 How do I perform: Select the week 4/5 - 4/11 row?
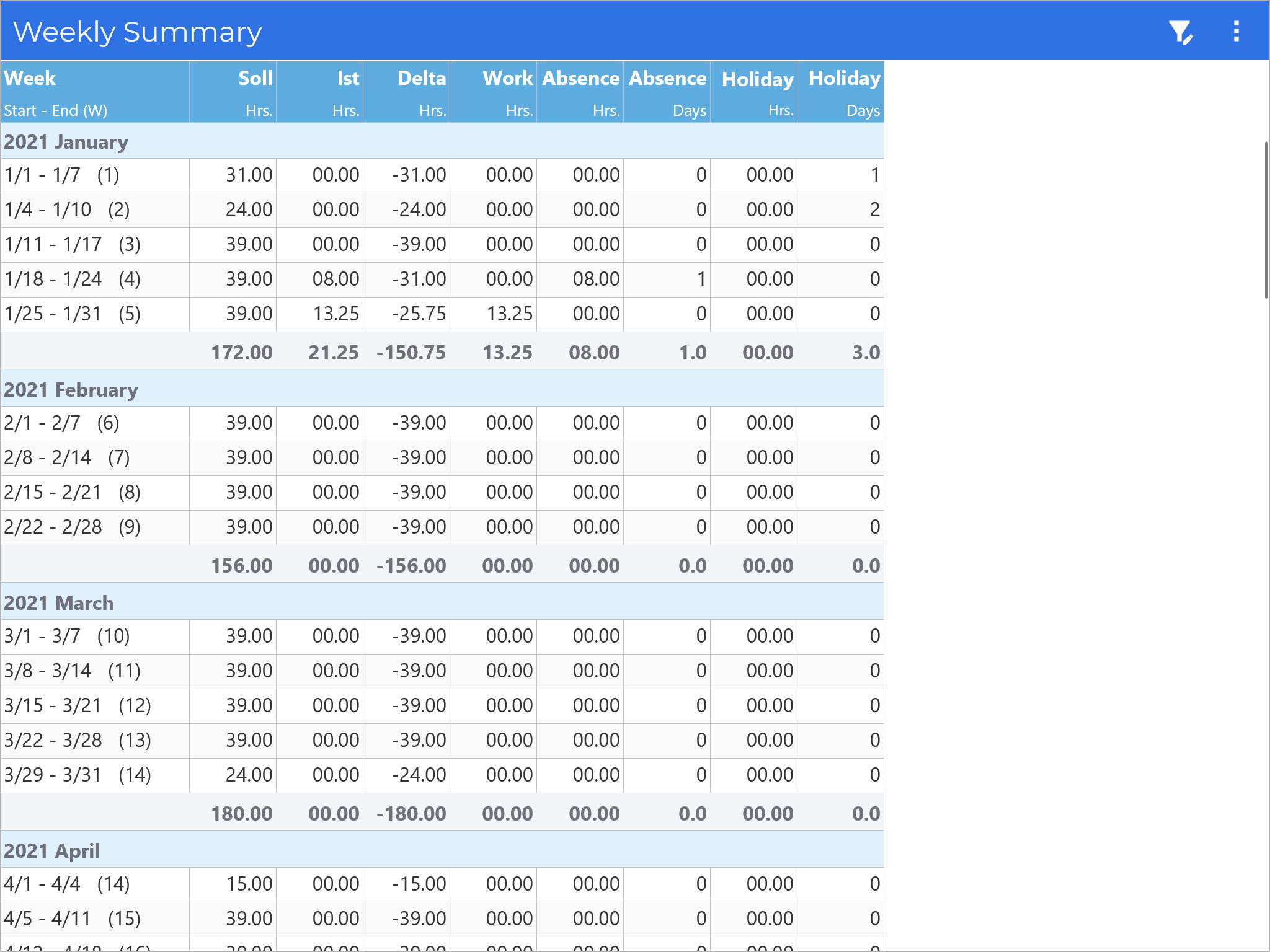tap(72, 919)
